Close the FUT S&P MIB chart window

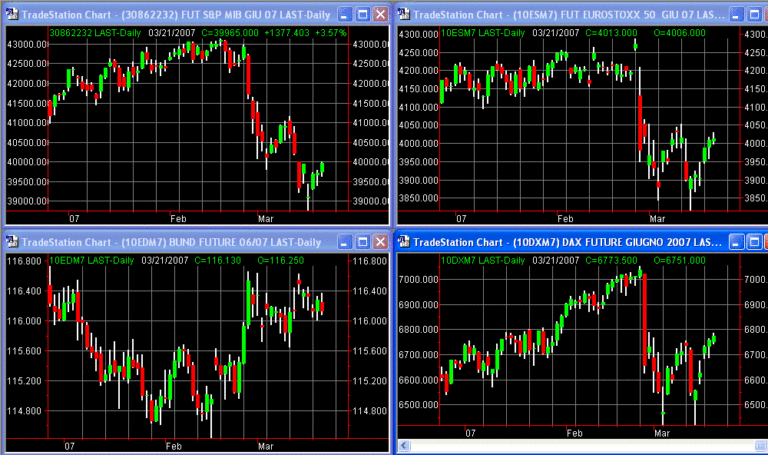(380, 14)
